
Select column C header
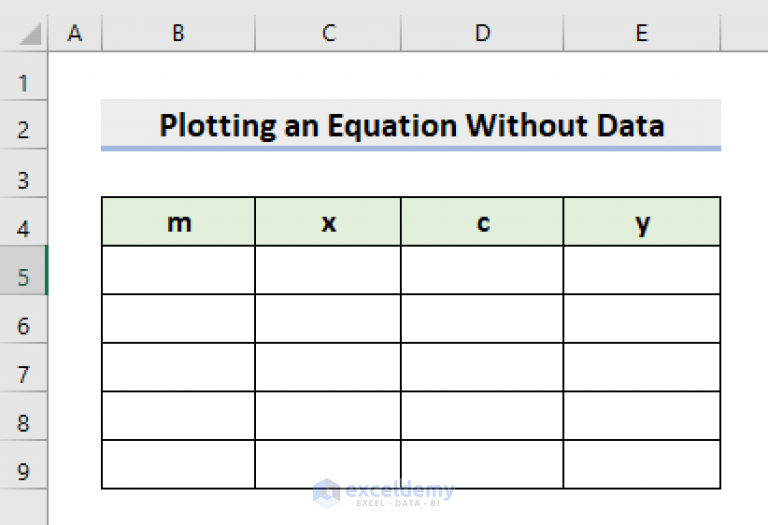328,33
